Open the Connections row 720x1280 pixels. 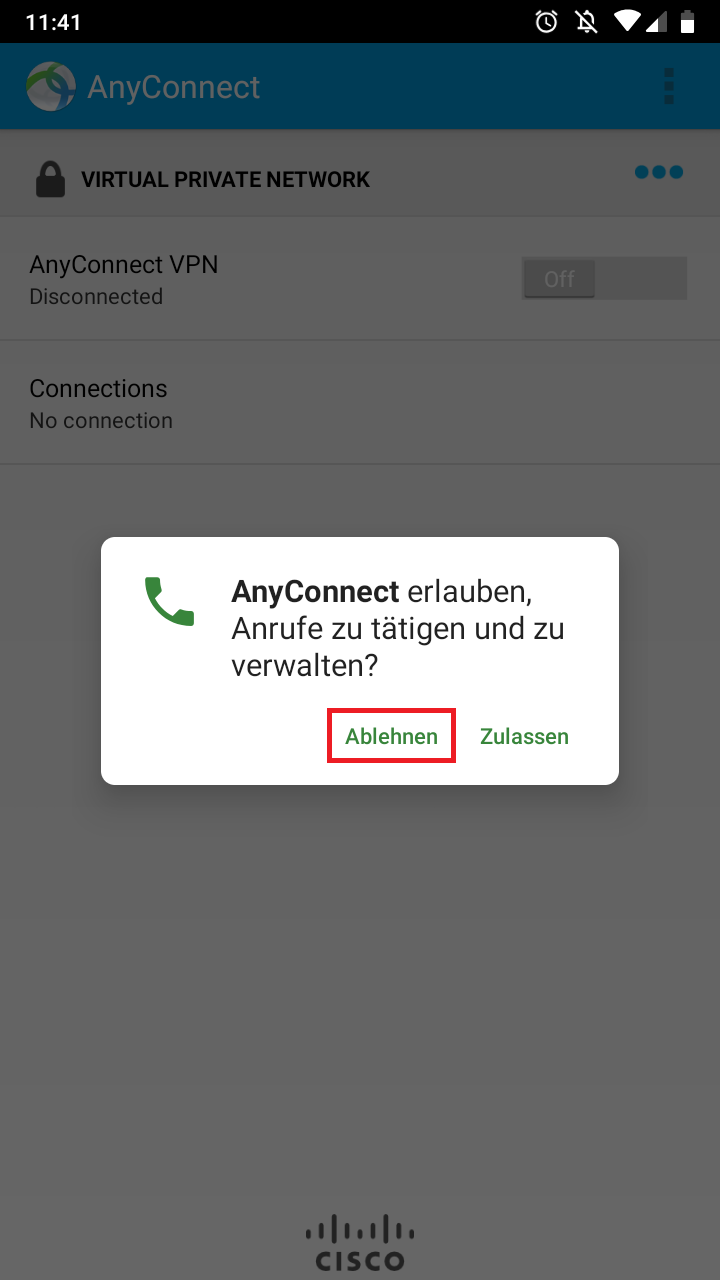coord(360,403)
